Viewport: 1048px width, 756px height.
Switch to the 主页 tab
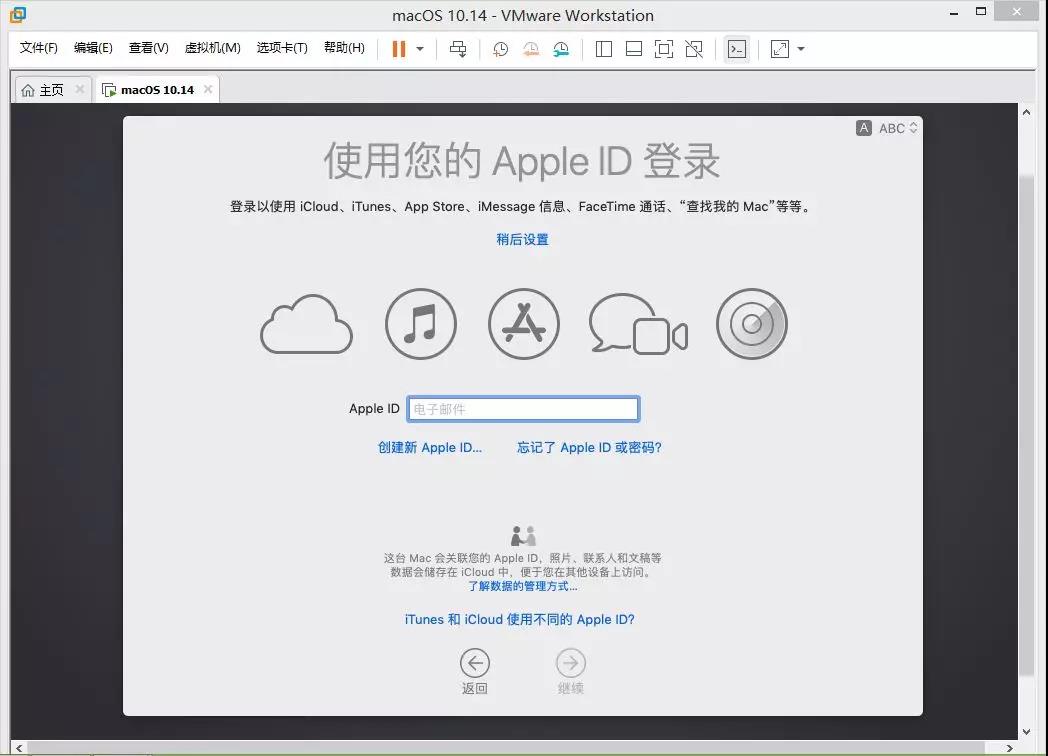pos(43,90)
